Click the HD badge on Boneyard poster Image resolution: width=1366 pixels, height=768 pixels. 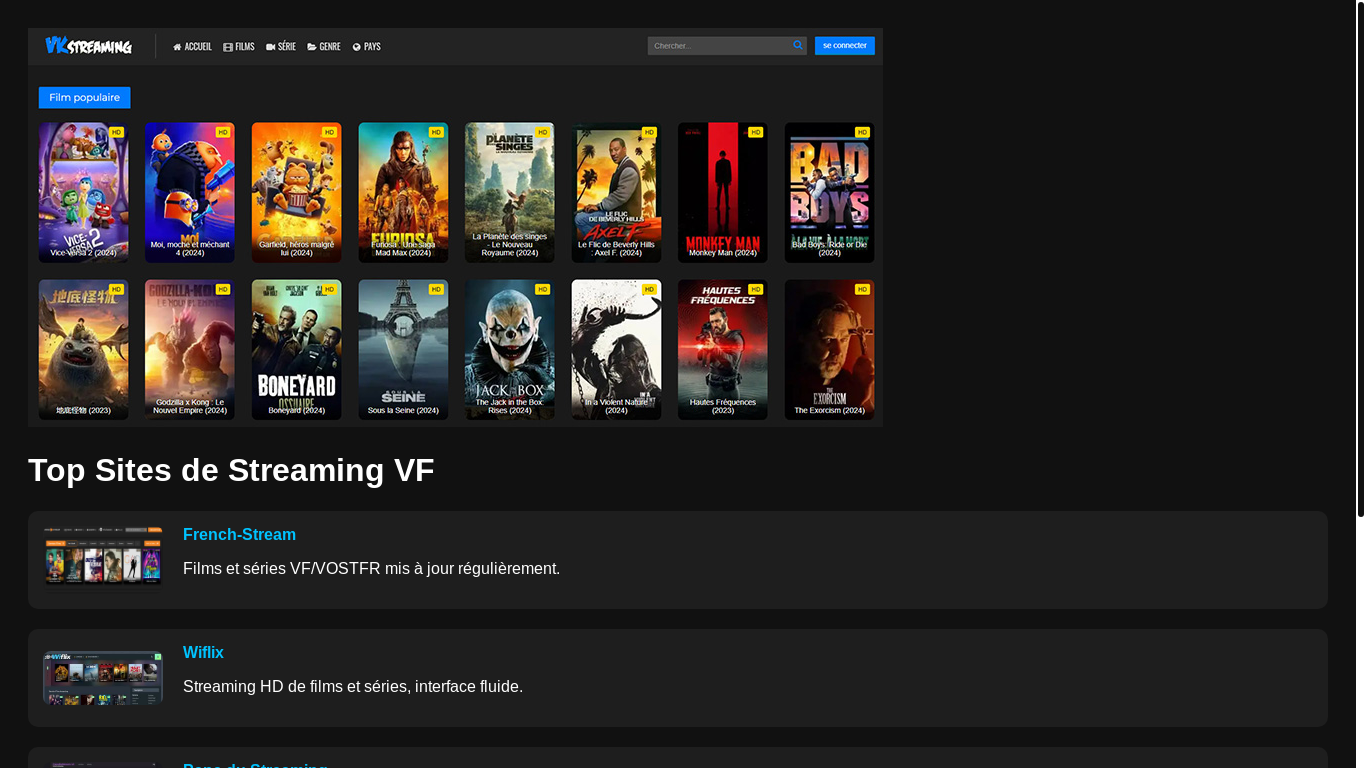pos(330,289)
